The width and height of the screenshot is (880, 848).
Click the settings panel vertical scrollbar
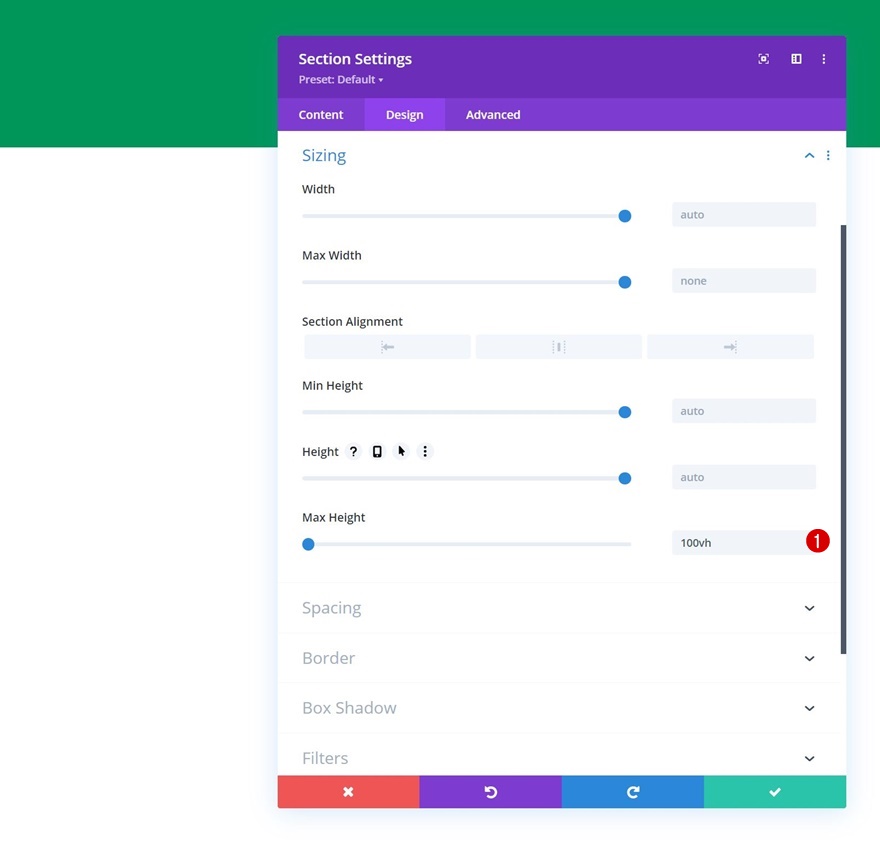(843, 439)
